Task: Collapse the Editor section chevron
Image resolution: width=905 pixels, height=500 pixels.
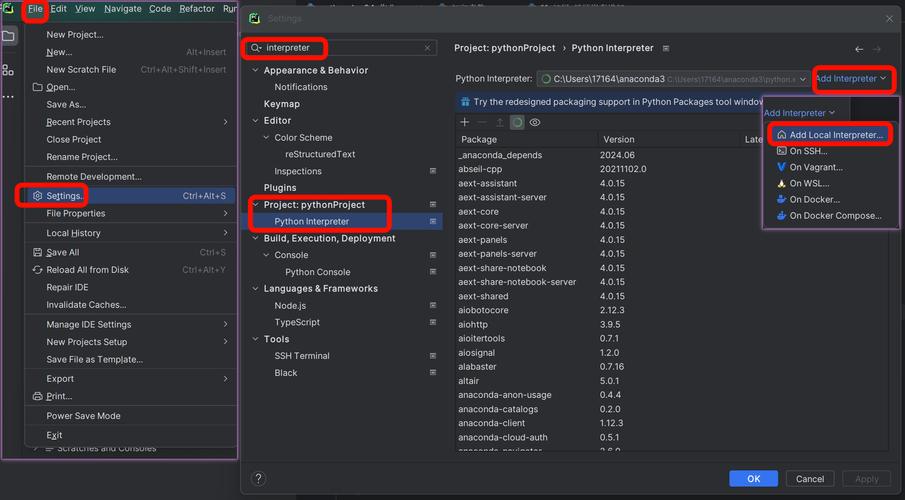Action: [x=255, y=120]
